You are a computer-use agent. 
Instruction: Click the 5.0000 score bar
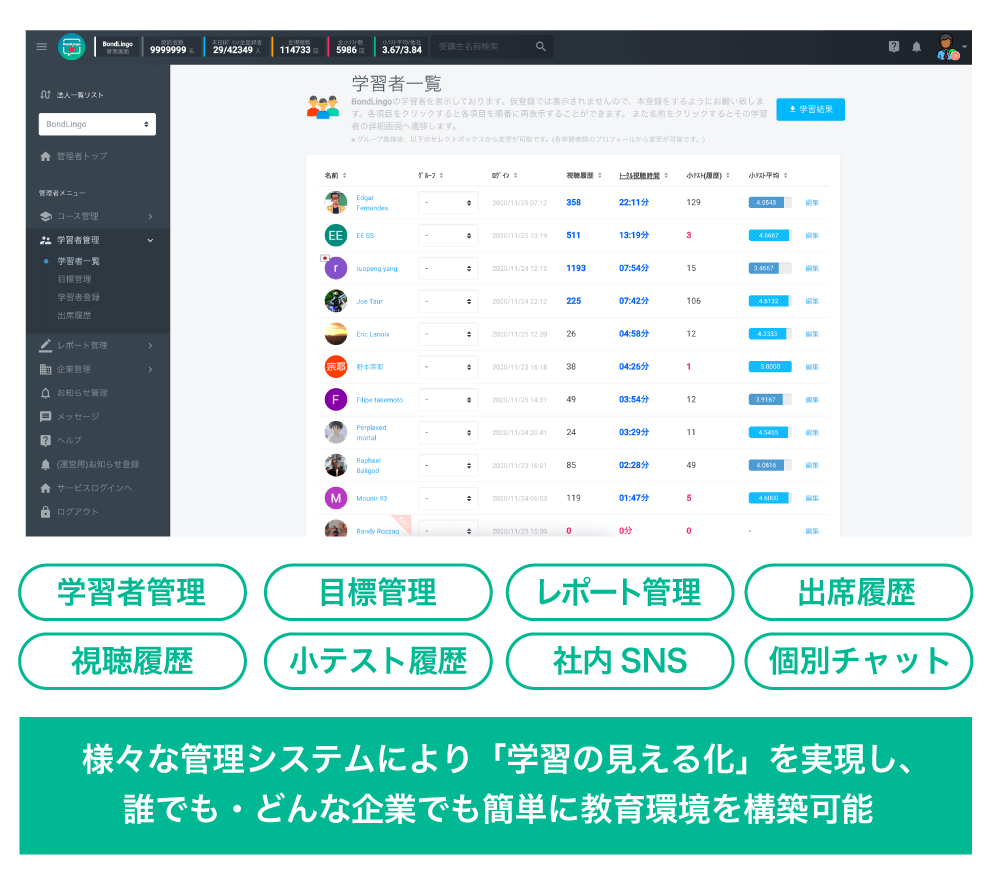point(770,367)
